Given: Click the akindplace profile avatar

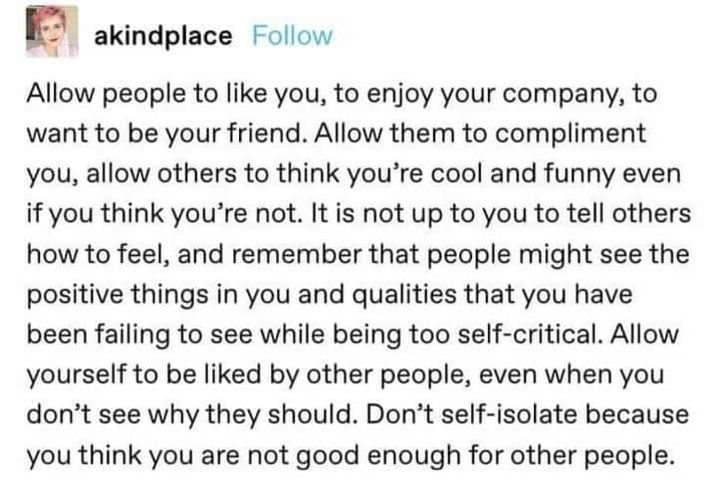Looking at the screenshot, I should pos(52,32).
